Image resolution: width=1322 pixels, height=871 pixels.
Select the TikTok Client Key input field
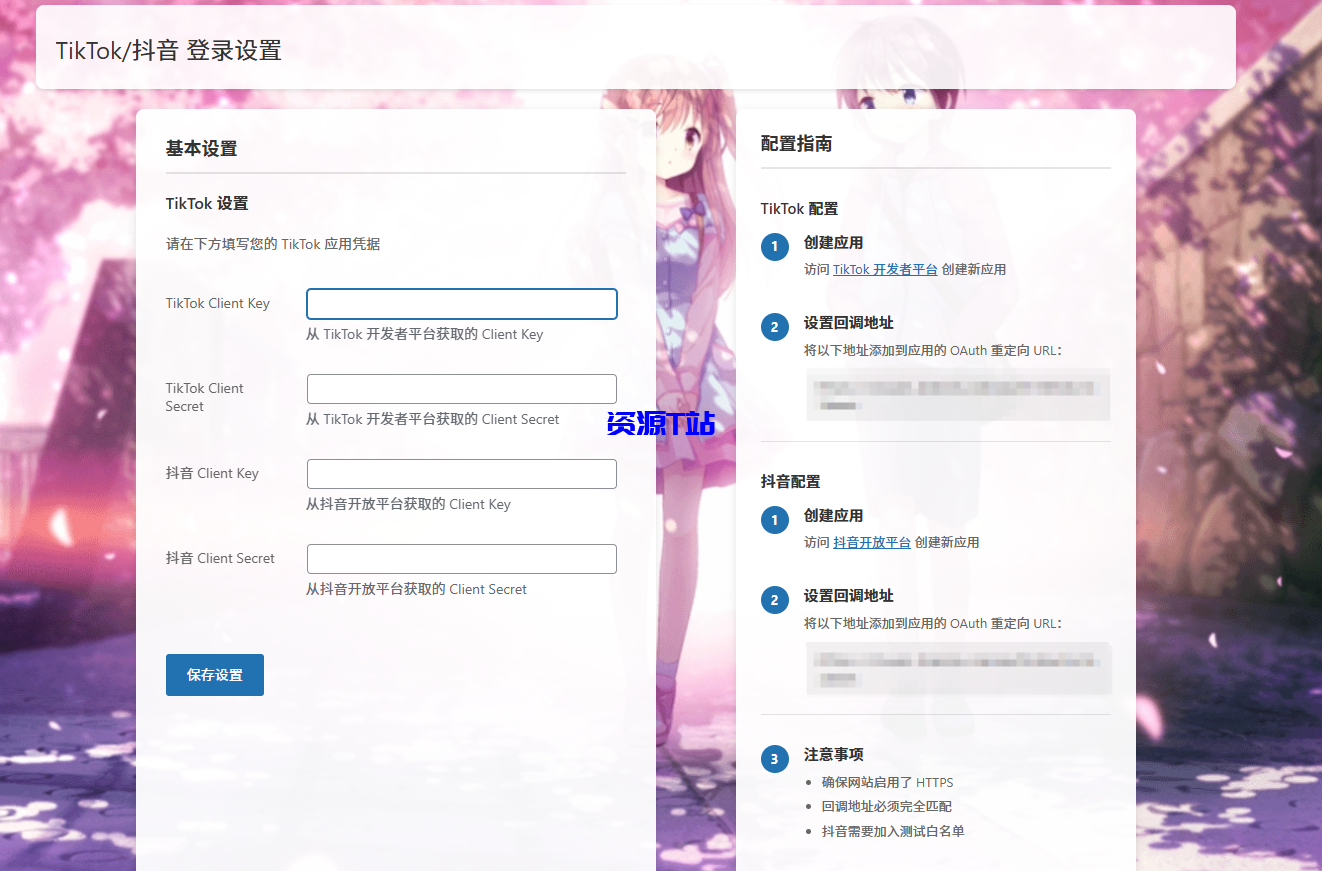[x=461, y=303]
